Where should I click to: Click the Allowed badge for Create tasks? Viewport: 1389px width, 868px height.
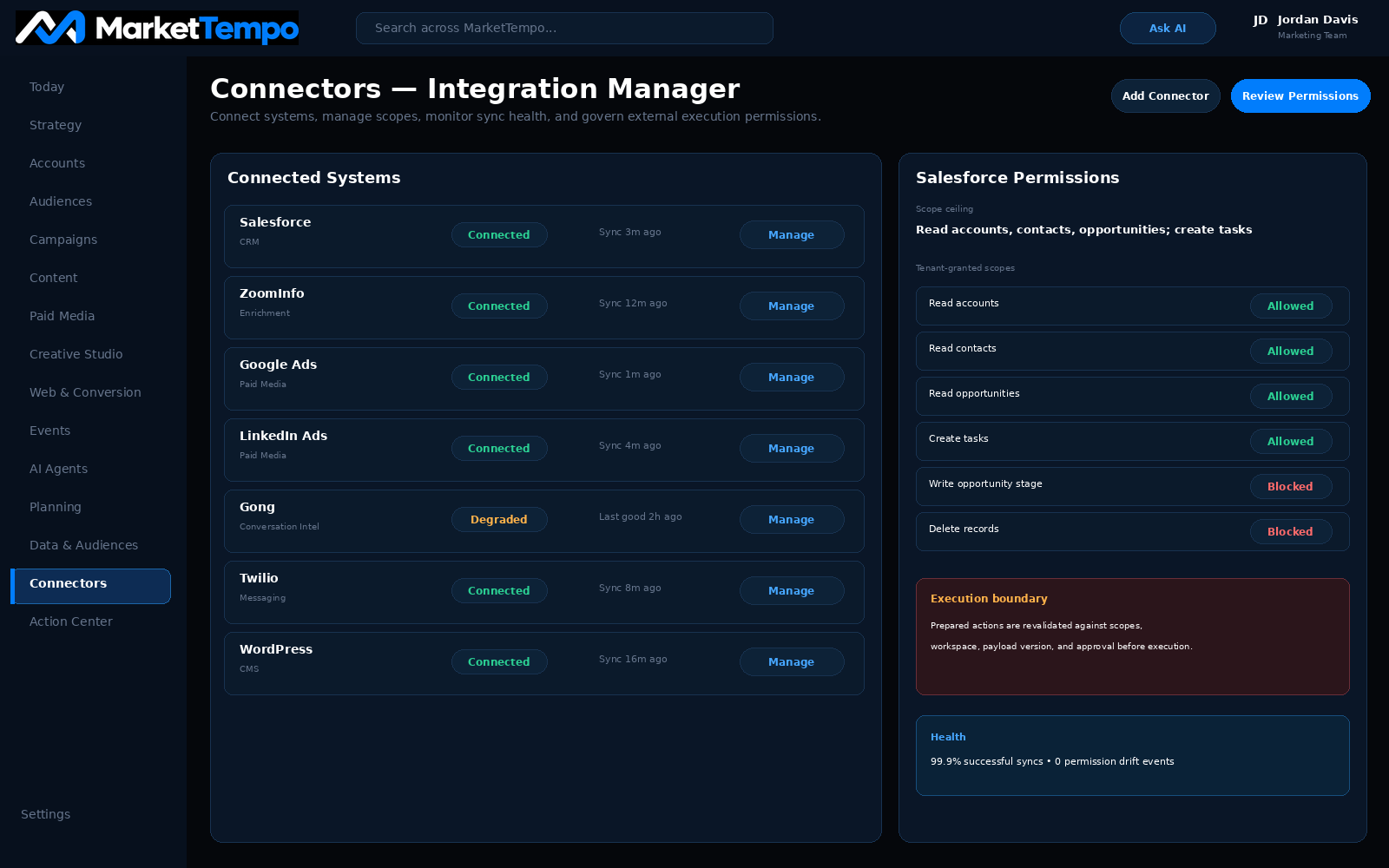click(1291, 441)
